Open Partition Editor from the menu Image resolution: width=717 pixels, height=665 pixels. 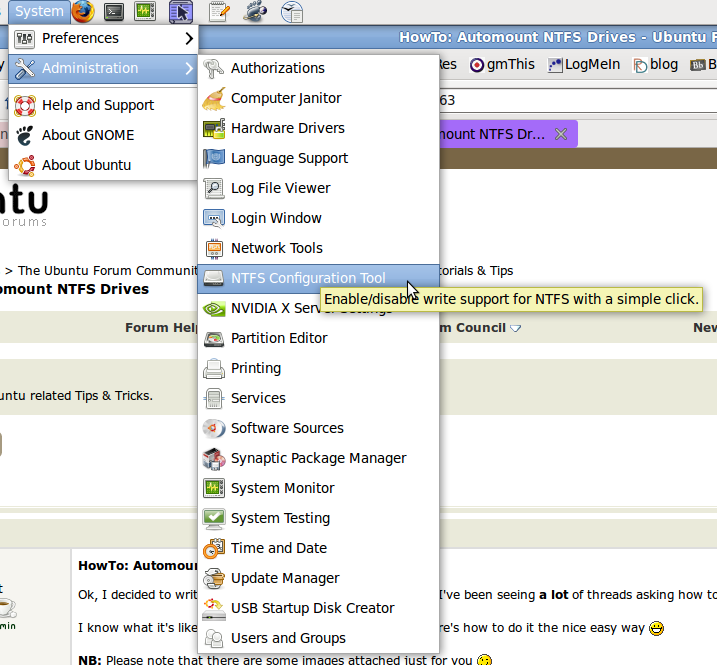[x=318, y=338]
